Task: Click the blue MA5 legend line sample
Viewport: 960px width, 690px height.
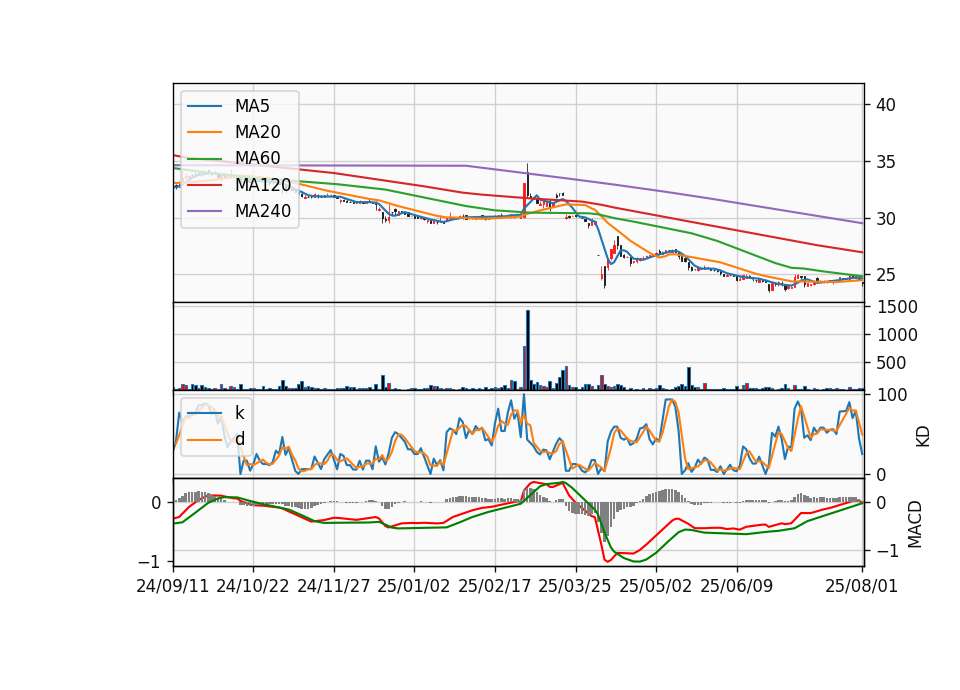Action: coord(204,106)
